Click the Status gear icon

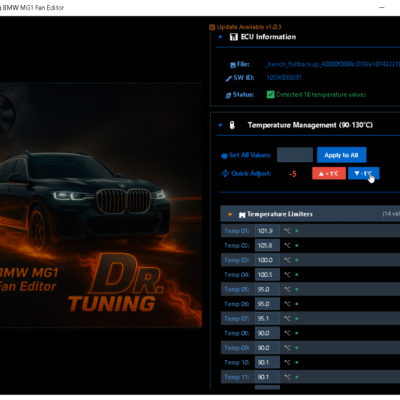click(228, 96)
